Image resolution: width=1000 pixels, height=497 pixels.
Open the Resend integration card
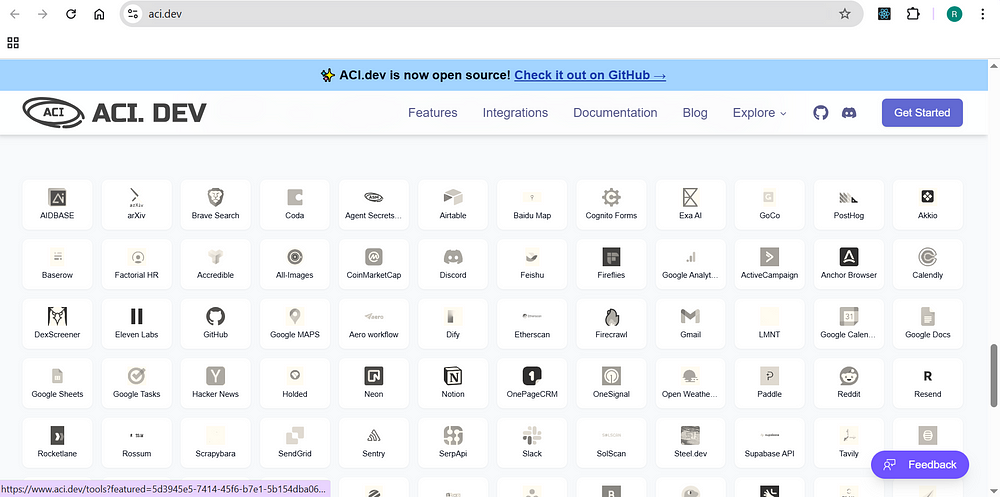[x=928, y=383]
